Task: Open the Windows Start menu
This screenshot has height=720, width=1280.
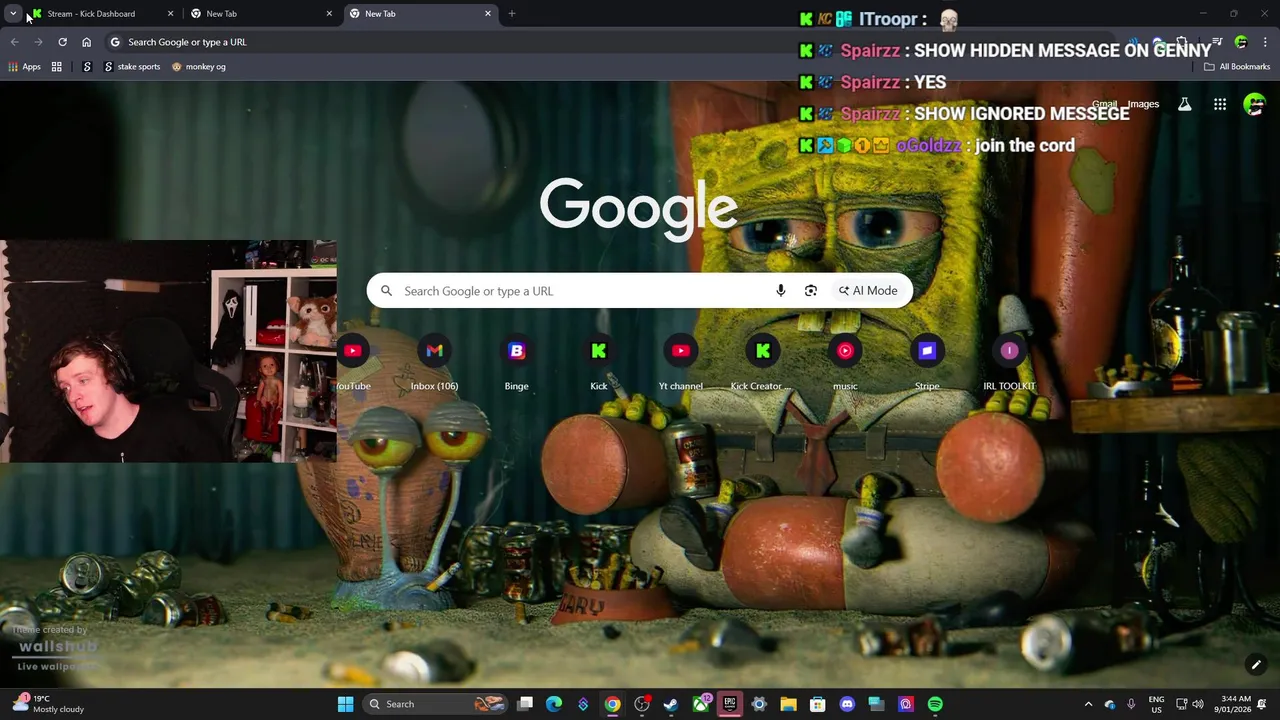Action: click(345, 704)
